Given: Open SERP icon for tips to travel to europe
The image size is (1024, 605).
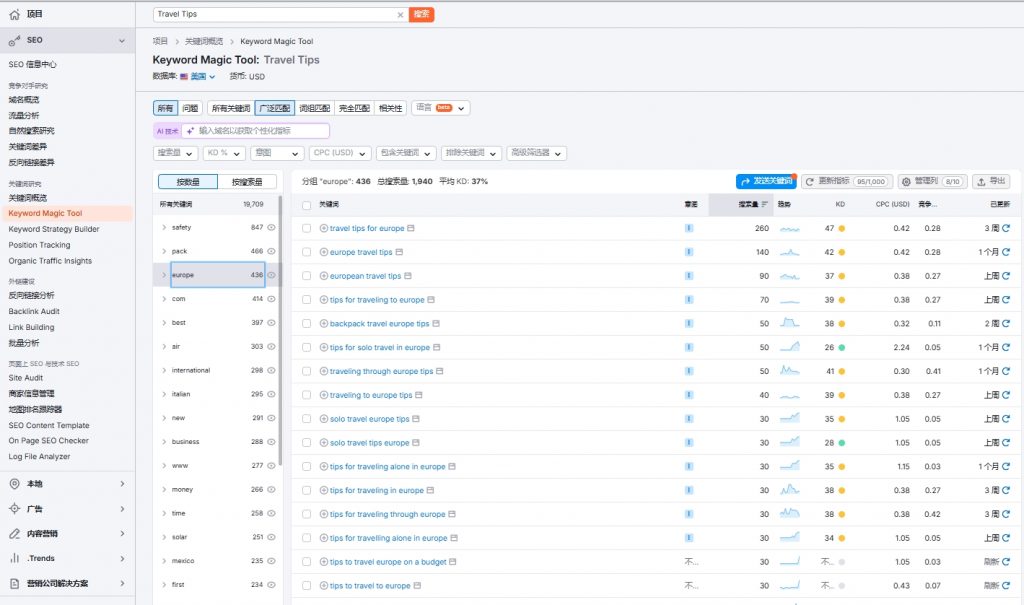Looking at the screenshot, I should (x=417, y=585).
